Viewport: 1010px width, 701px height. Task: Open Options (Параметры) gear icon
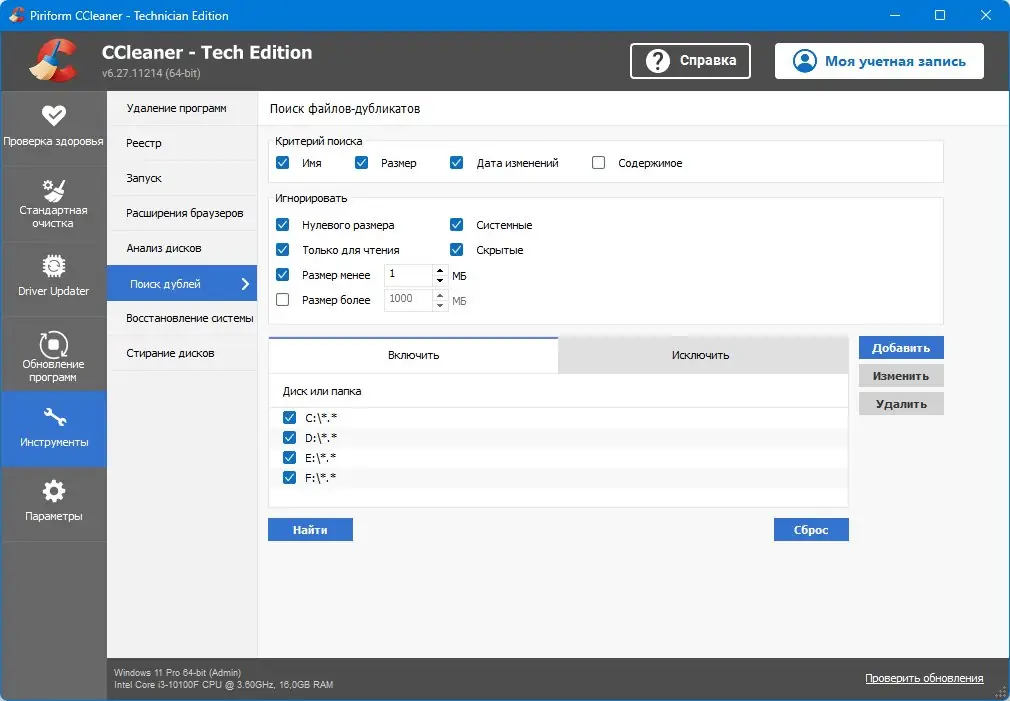tap(53, 492)
